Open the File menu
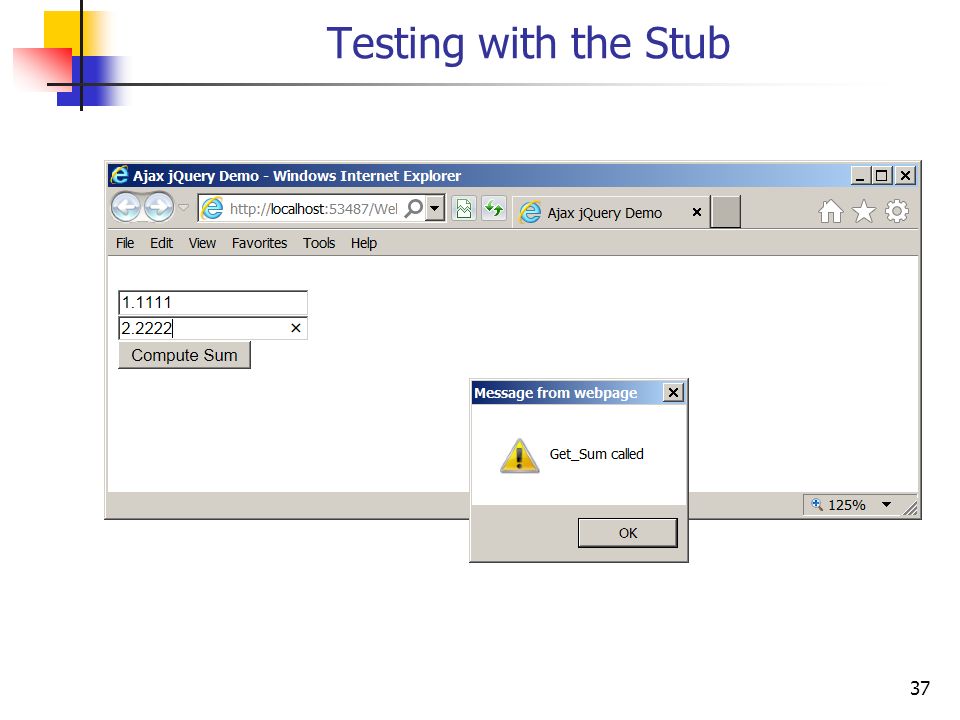Viewport: 960px width, 720px height. [x=125, y=243]
